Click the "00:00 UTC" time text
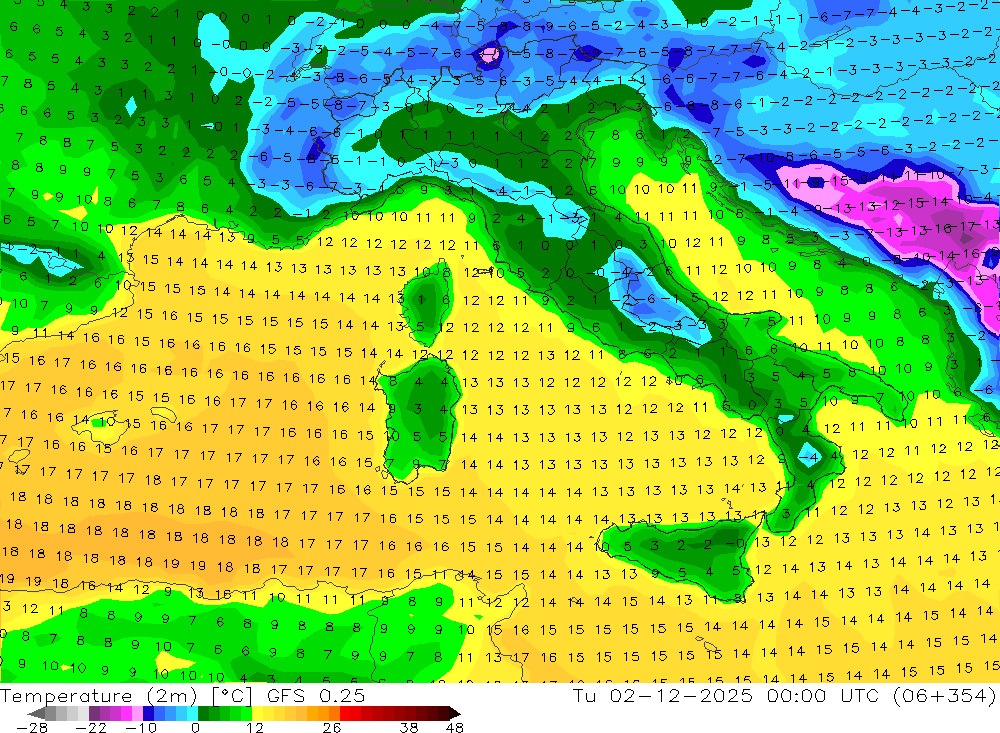 823,695
